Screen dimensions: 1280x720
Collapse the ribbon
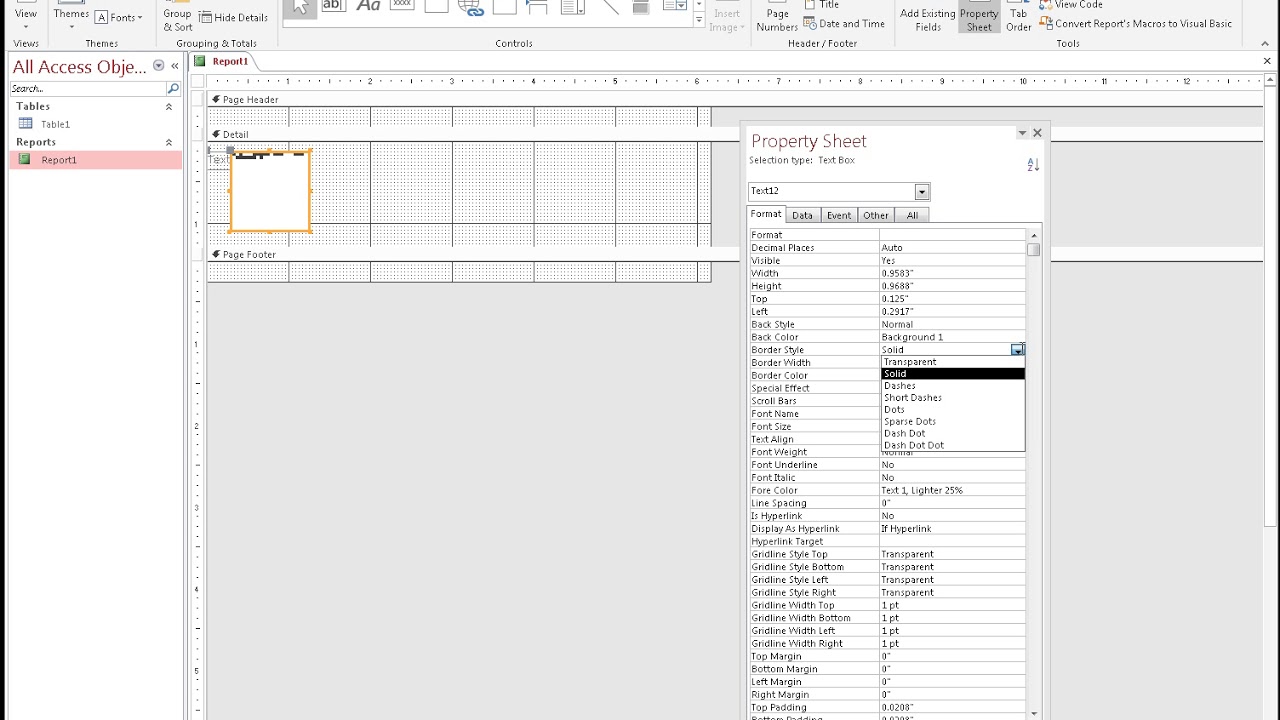coord(1266,43)
